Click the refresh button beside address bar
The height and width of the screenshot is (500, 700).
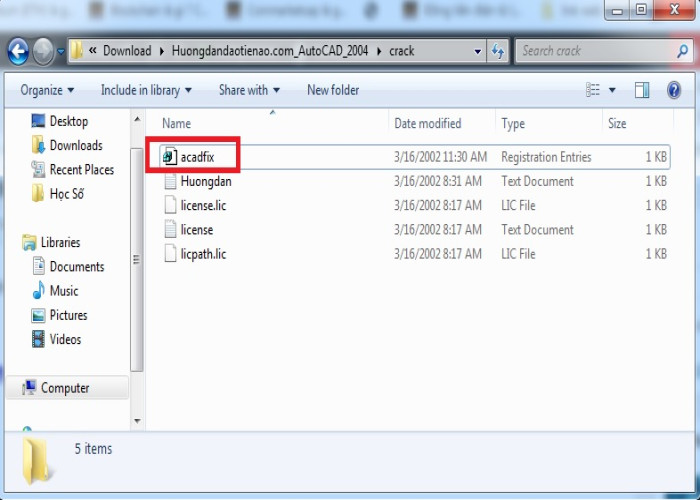pos(498,51)
